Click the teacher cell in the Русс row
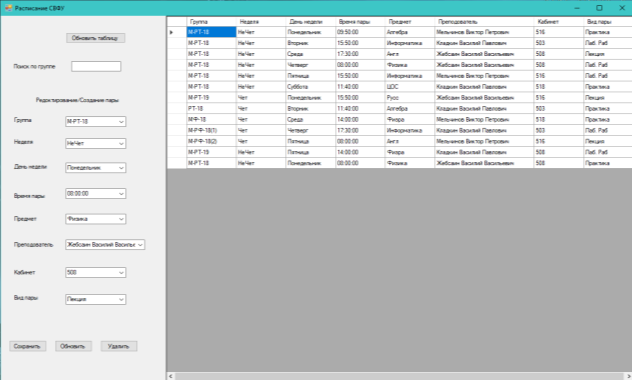Viewport: 632px width, 380px height. (484, 98)
